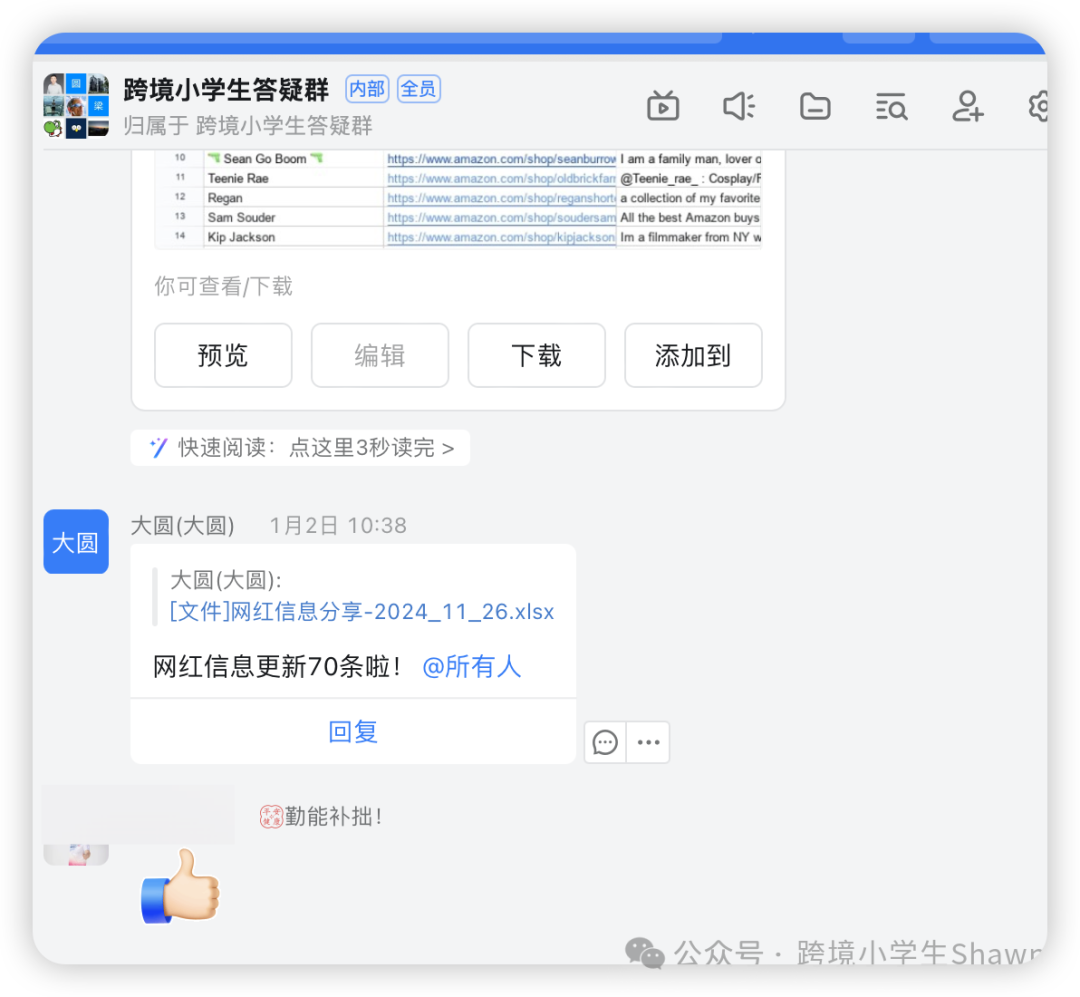This screenshot has width=1080, height=997.
Task: Click the 内部 tag beside the group name
Action: coord(366,88)
